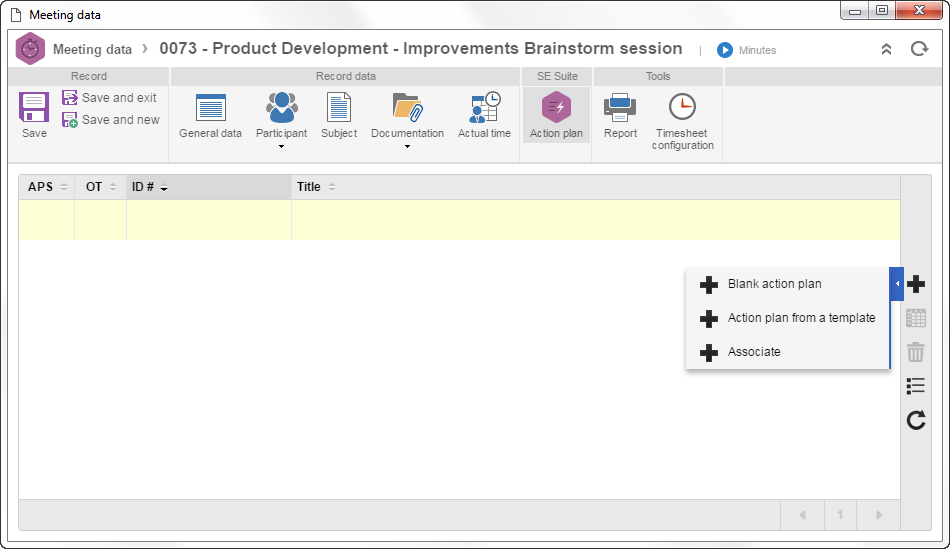The height and width of the screenshot is (549, 950).
Task: Click the Save floppy disk icon
Action: (34, 108)
